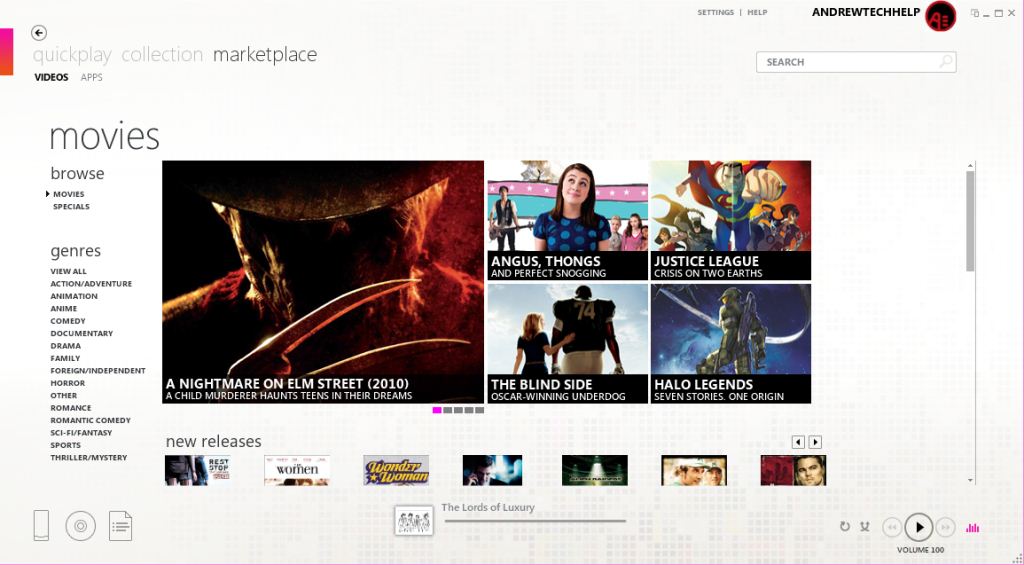
Task: Select the Apps sub-tab
Action: [91, 77]
